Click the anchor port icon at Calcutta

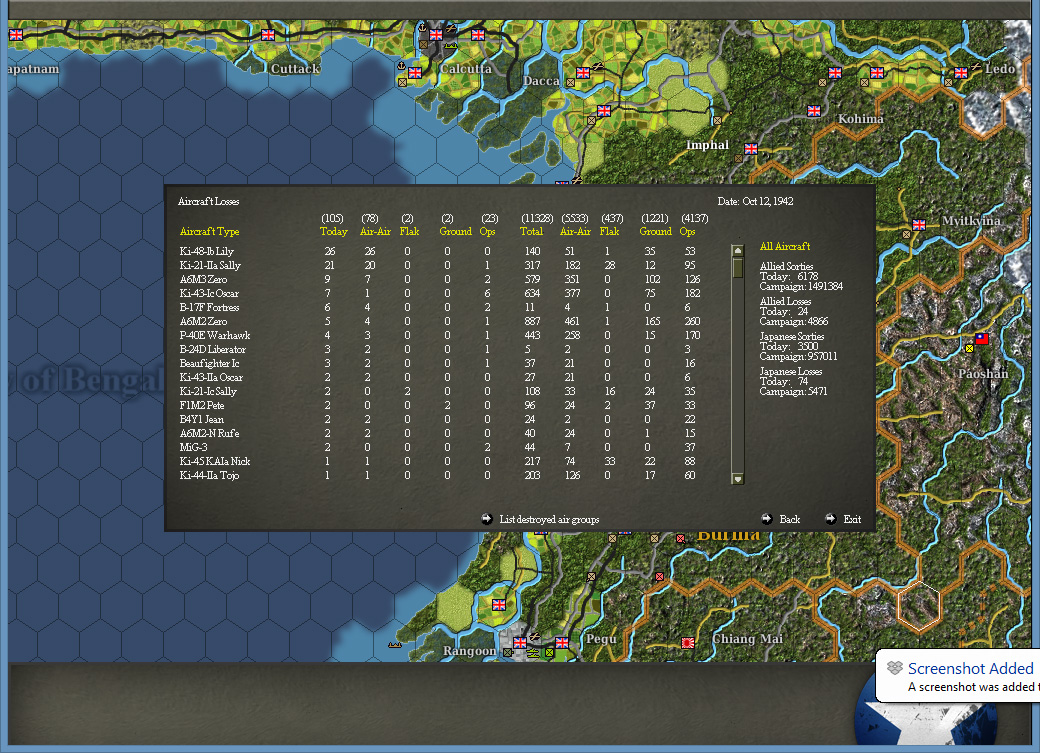pos(422,27)
